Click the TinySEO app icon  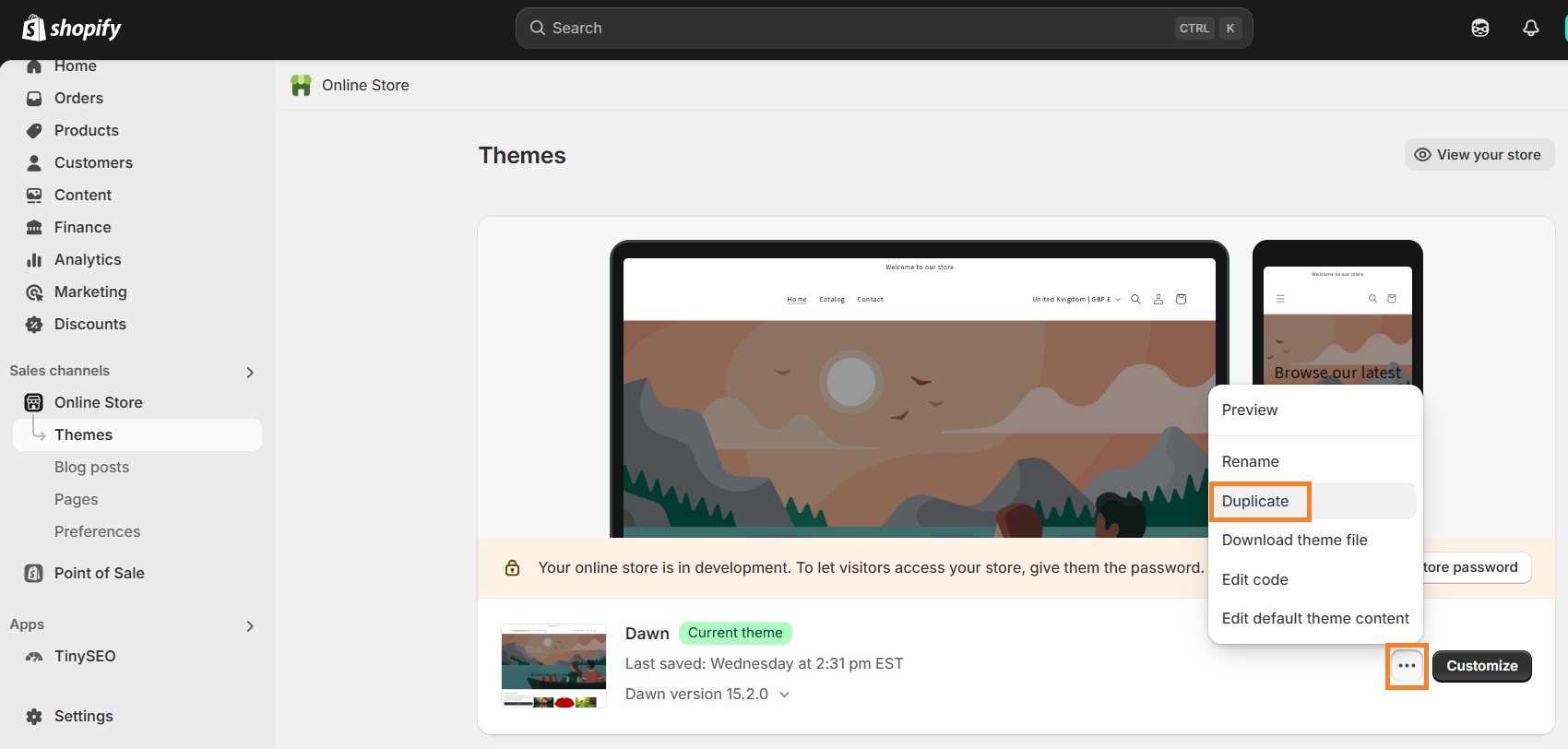pos(34,657)
